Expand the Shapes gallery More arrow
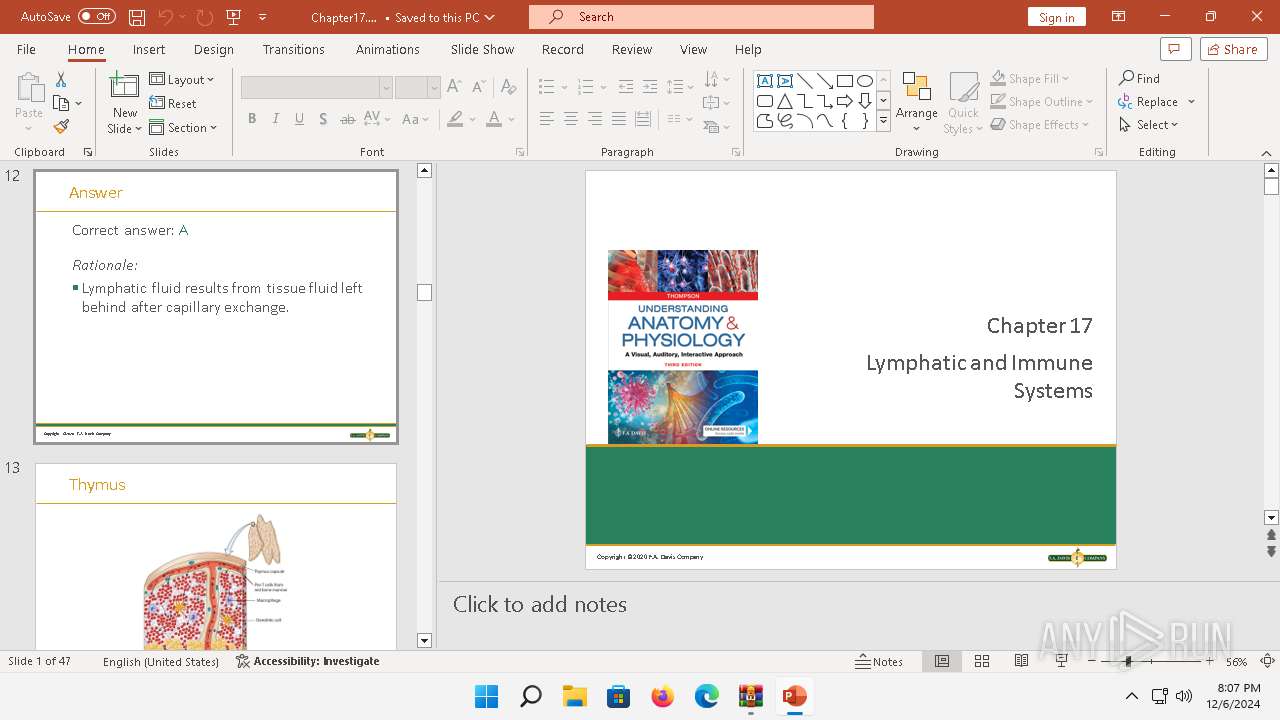This screenshot has height=720, width=1280. (x=883, y=121)
